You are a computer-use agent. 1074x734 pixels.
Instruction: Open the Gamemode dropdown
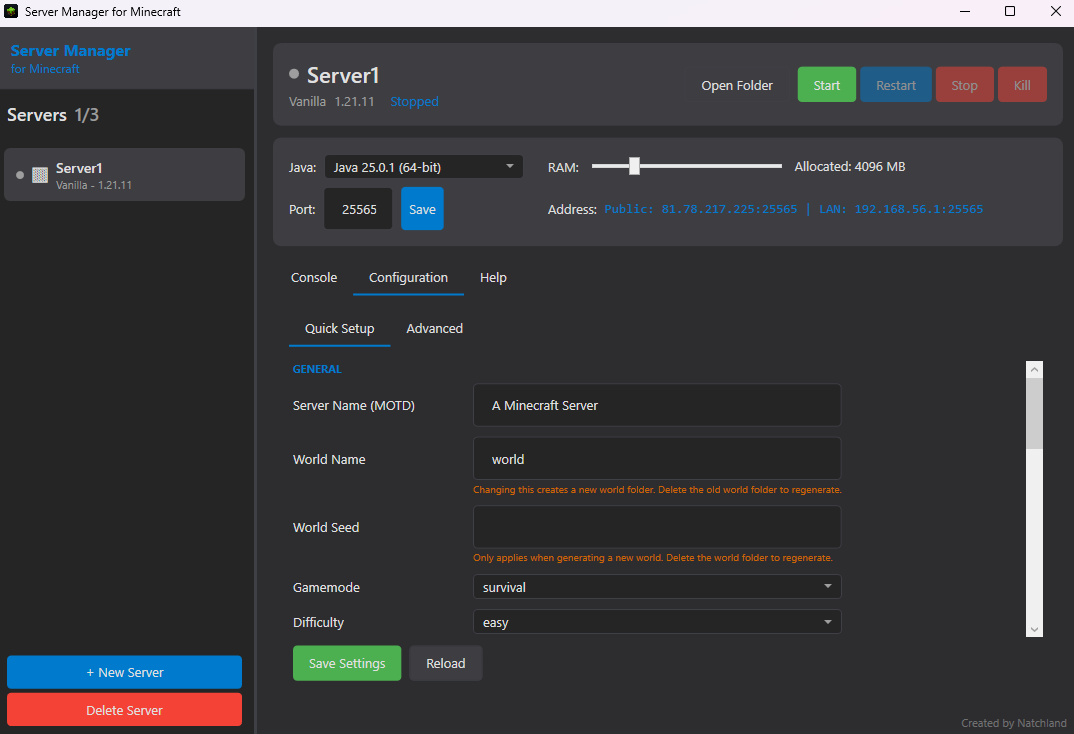click(656, 587)
